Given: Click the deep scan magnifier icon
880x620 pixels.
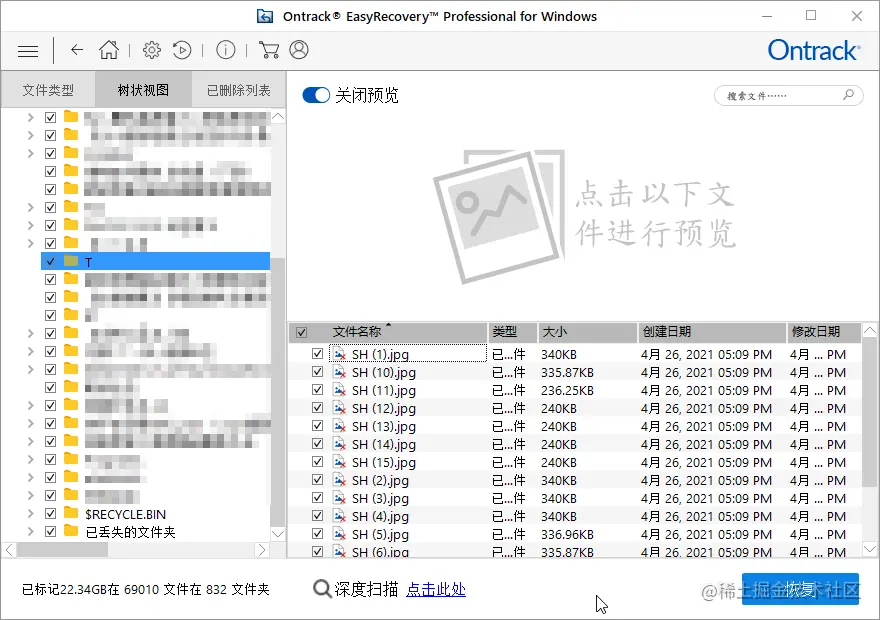Looking at the screenshot, I should (322, 589).
